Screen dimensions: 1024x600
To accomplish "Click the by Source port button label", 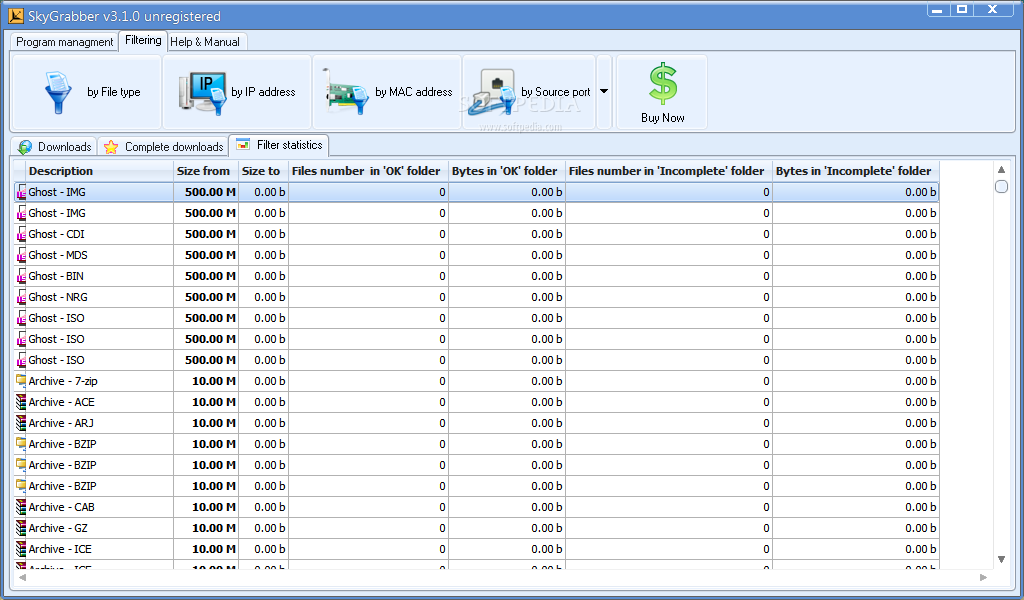I will [x=556, y=92].
